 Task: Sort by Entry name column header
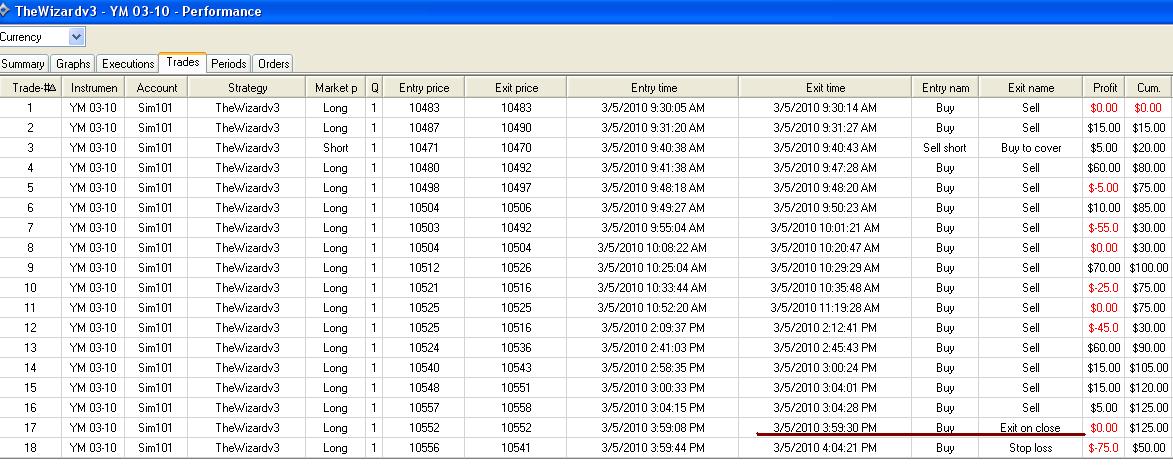(x=945, y=88)
